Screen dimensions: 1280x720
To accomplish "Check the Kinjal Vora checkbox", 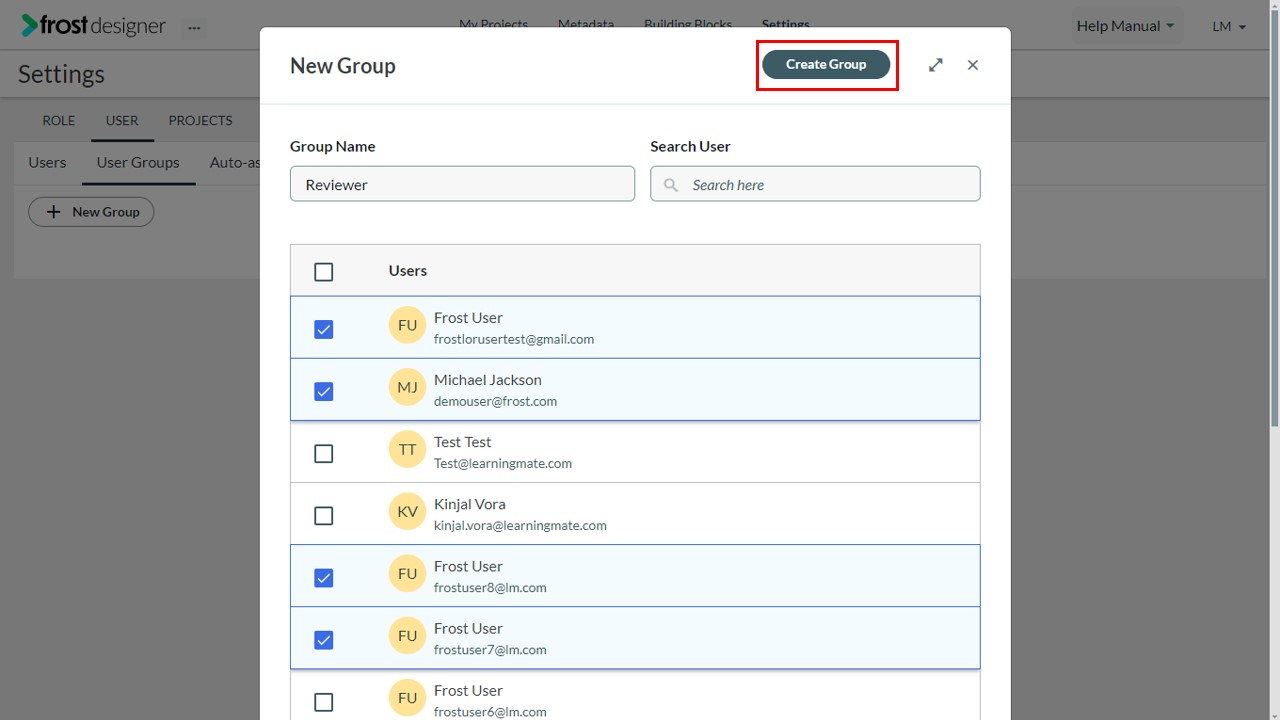I will point(324,515).
